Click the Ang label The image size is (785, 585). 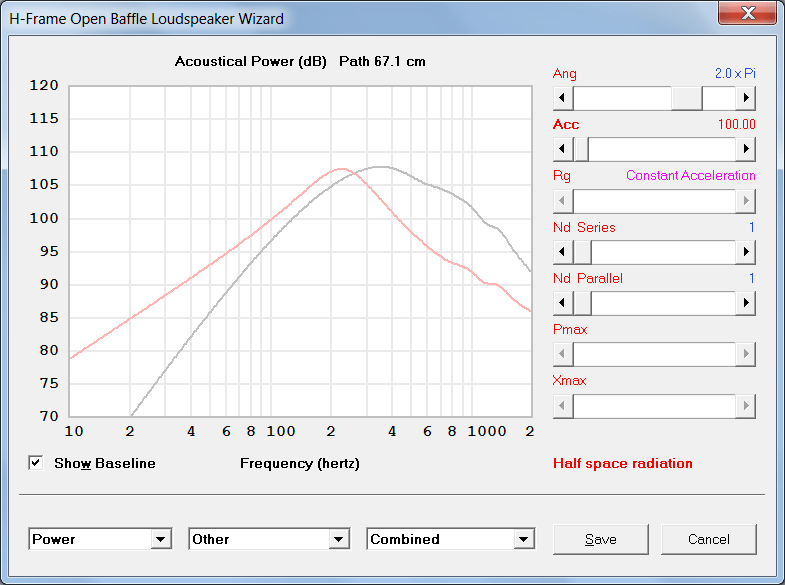point(565,74)
